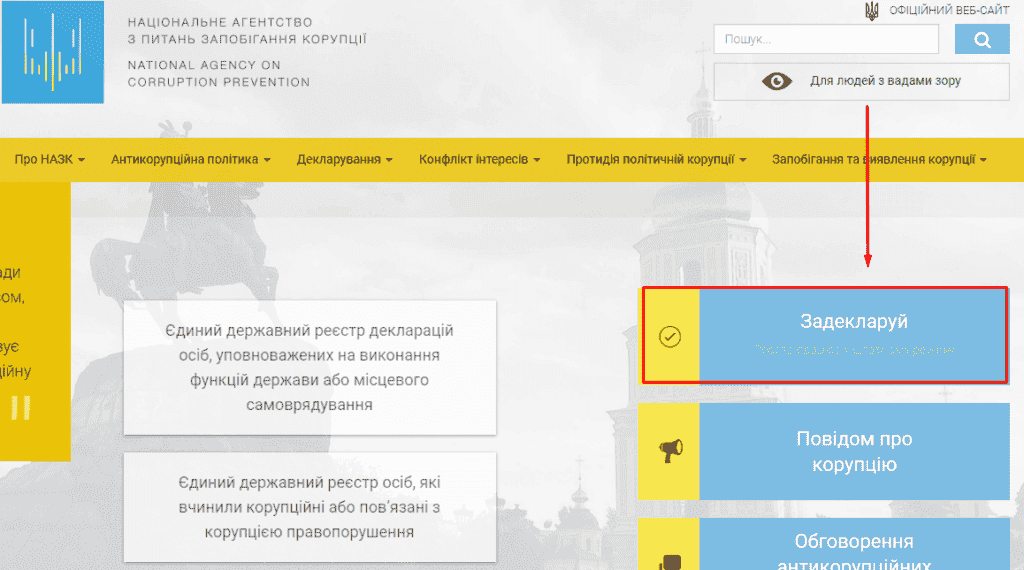Click the eye icon for visually impaired mode
The image size is (1024, 570).
click(x=777, y=81)
